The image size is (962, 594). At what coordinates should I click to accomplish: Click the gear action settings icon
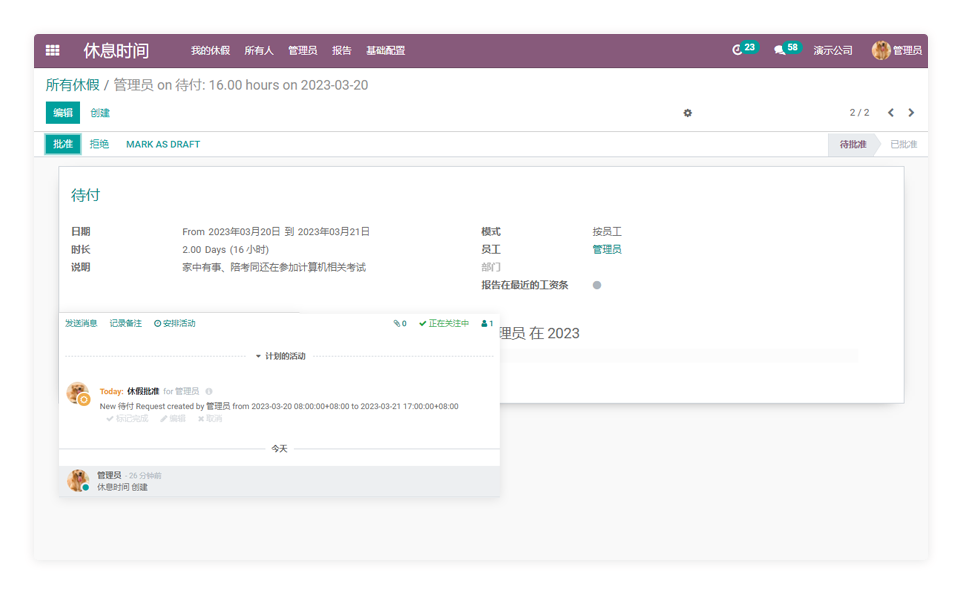coord(687,113)
